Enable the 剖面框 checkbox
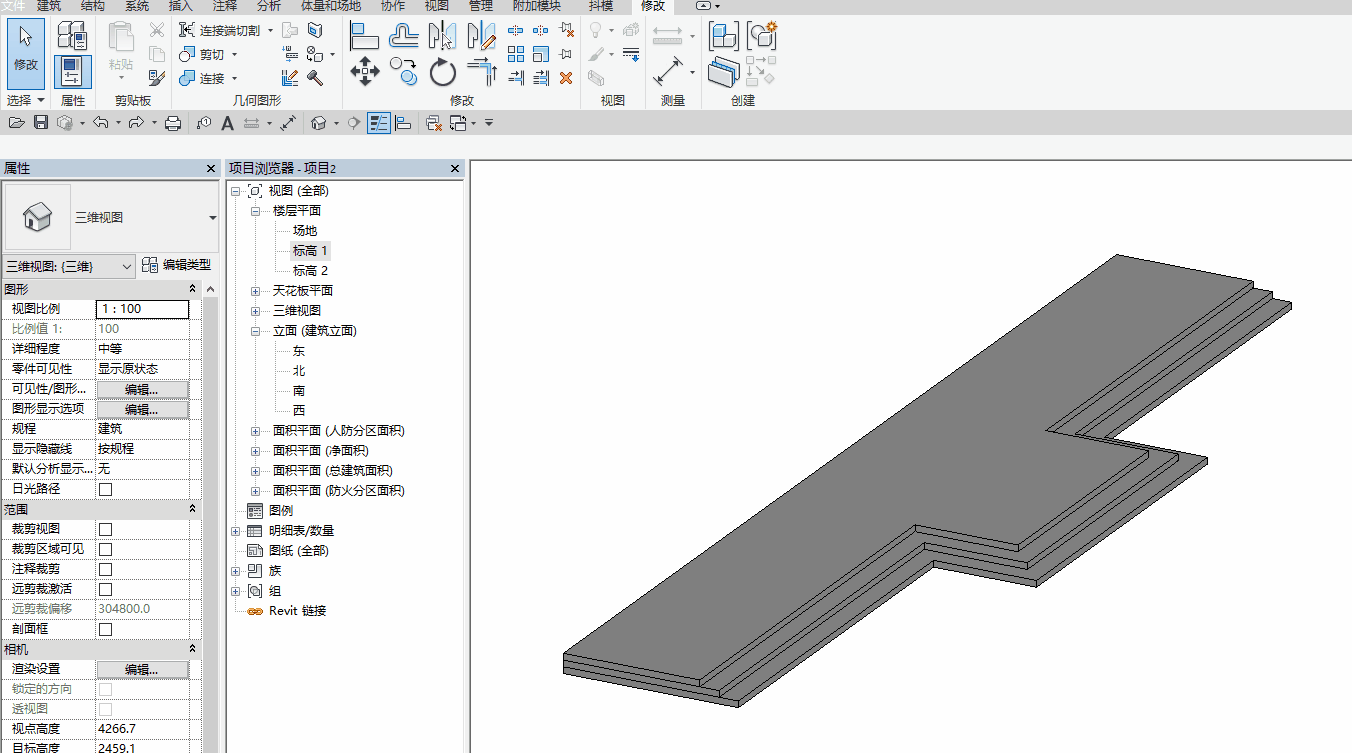The width and height of the screenshot is (1352, 753). 106,629
